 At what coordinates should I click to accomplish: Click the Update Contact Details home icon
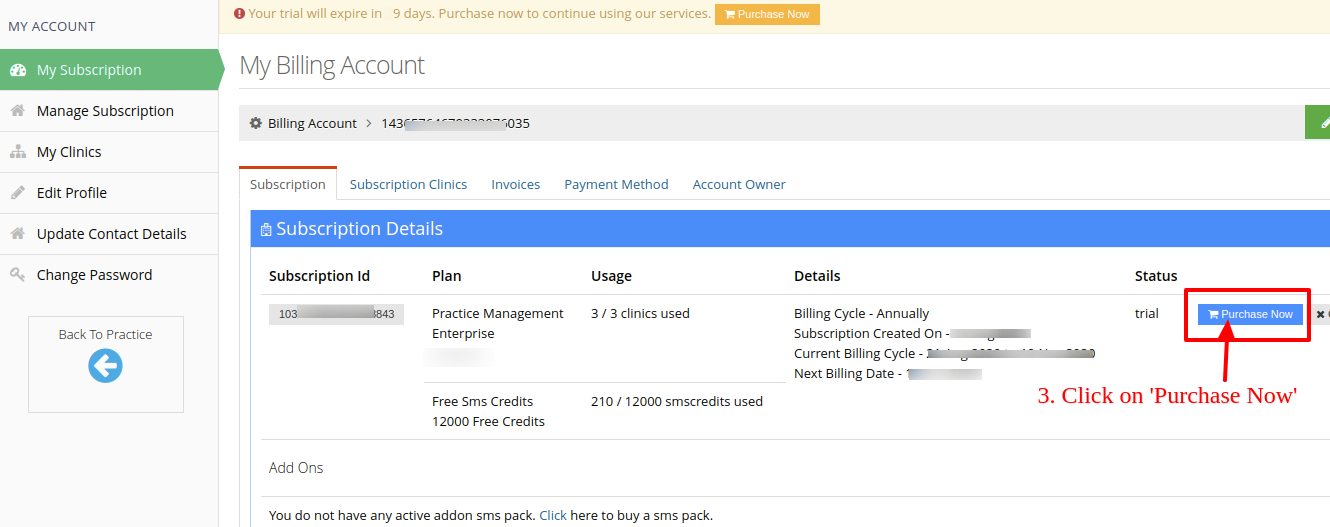click(x=17, y=234)
